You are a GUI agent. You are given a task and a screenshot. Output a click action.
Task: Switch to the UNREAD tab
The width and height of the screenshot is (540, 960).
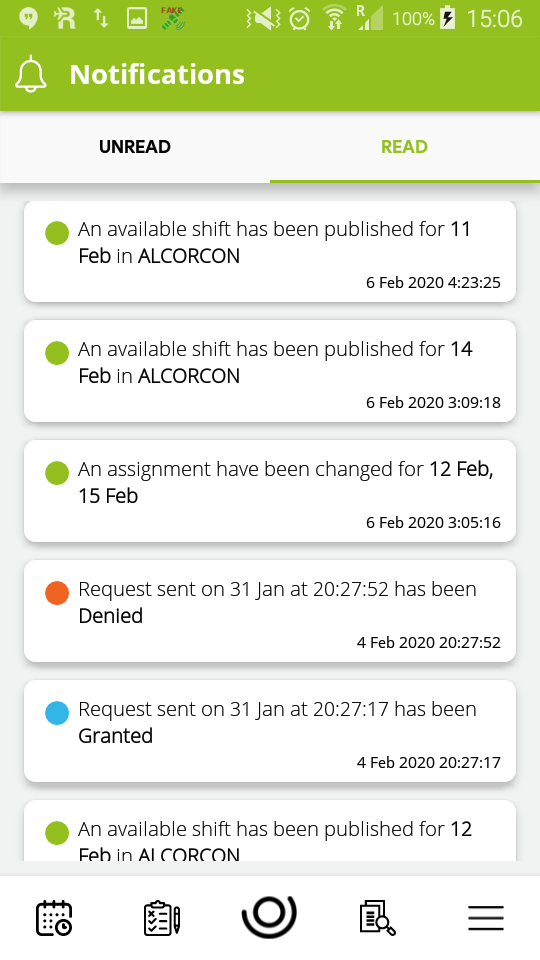pyautogui.click(x=135, y=147)
